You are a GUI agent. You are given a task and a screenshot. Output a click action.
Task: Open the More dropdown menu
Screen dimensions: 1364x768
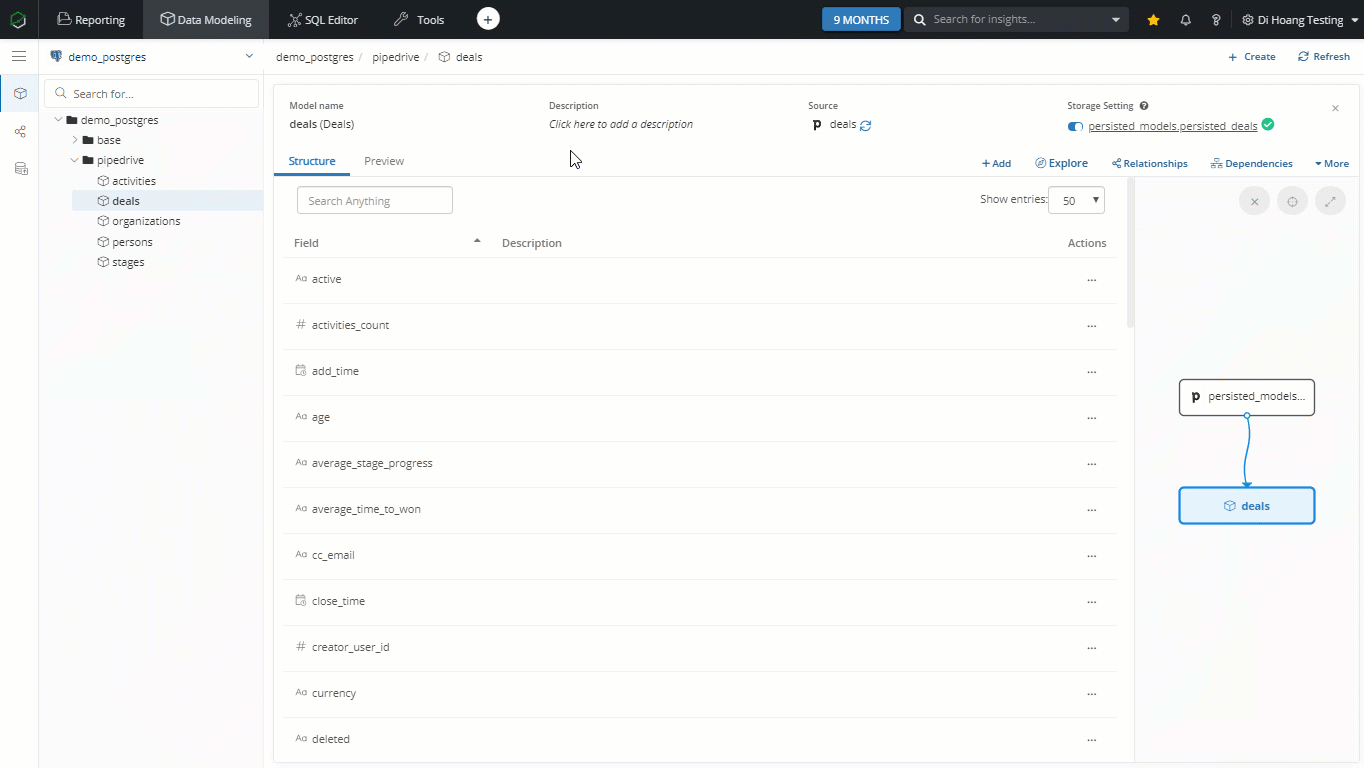coord(1331,163)
